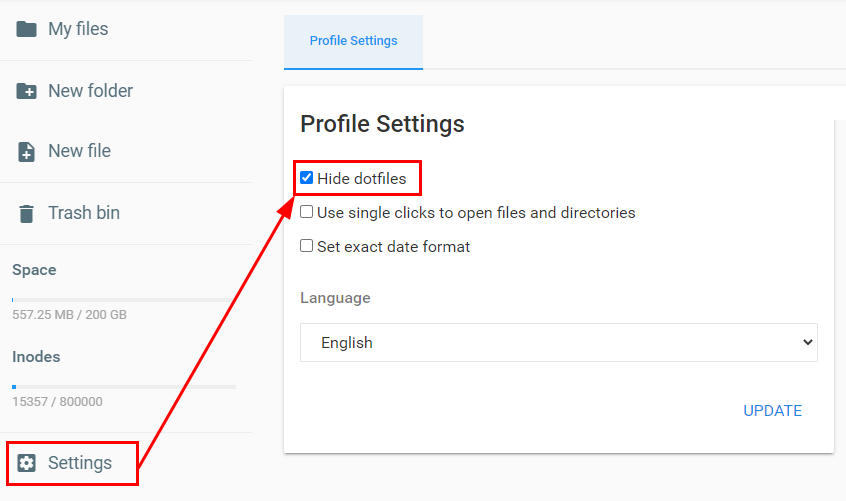The width and height of the screenshot is (846, 501).
Task: Click the My files folder icon
Action: [x=27, y=29]
